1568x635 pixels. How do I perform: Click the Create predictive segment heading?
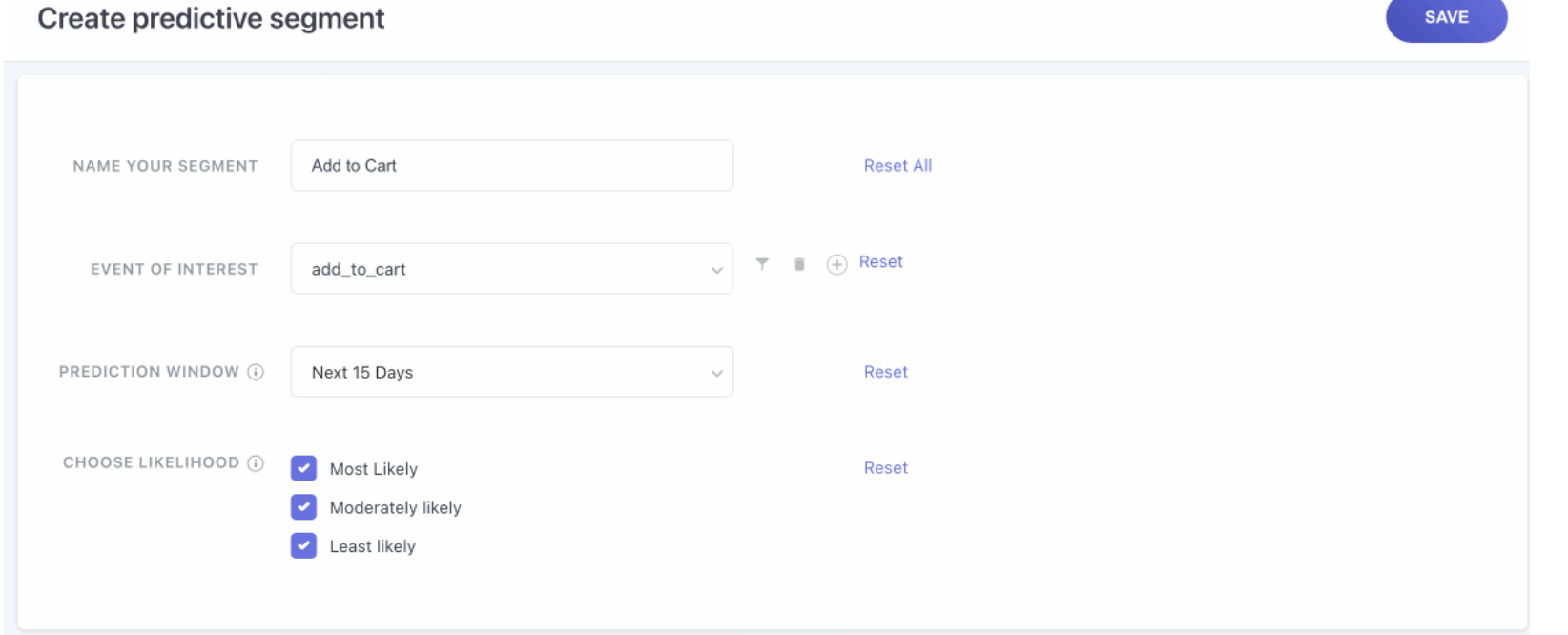click(211, 19)
